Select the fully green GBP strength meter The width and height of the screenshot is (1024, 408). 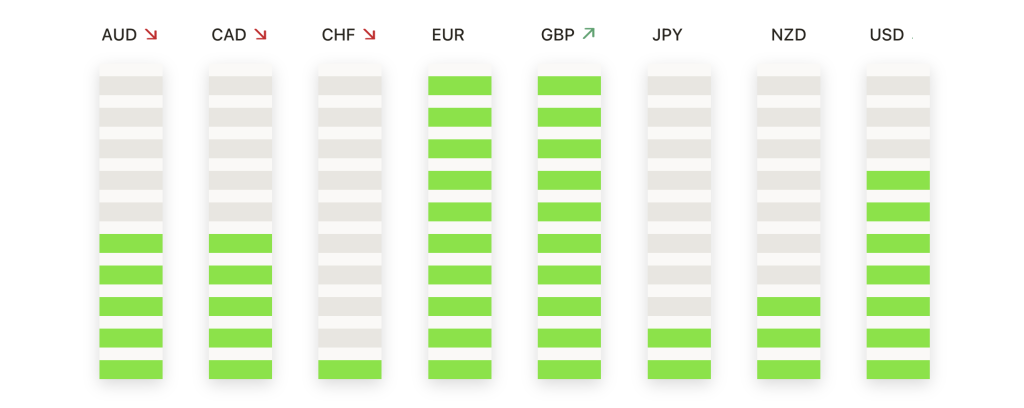tap(569, 221)
